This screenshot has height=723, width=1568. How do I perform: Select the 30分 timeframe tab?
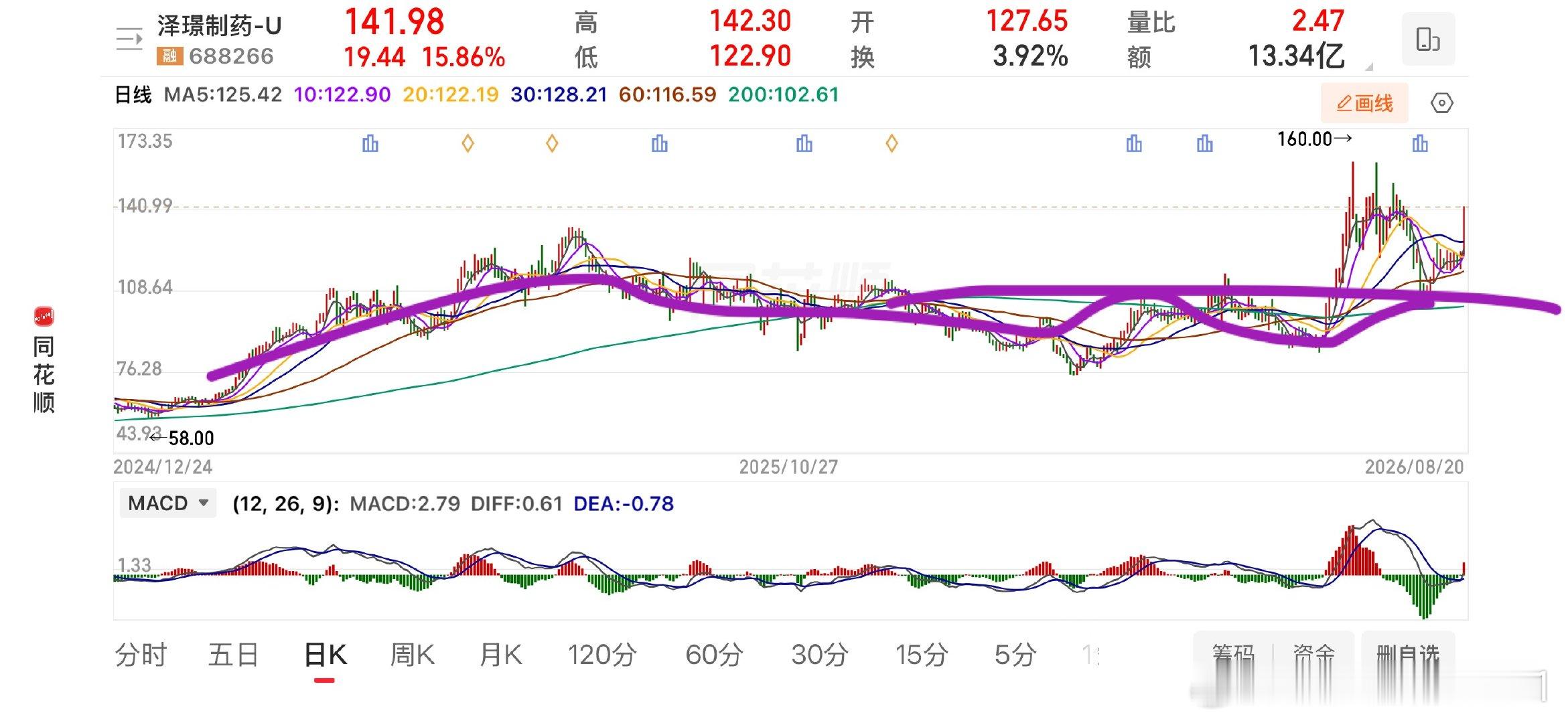(820, 655)
